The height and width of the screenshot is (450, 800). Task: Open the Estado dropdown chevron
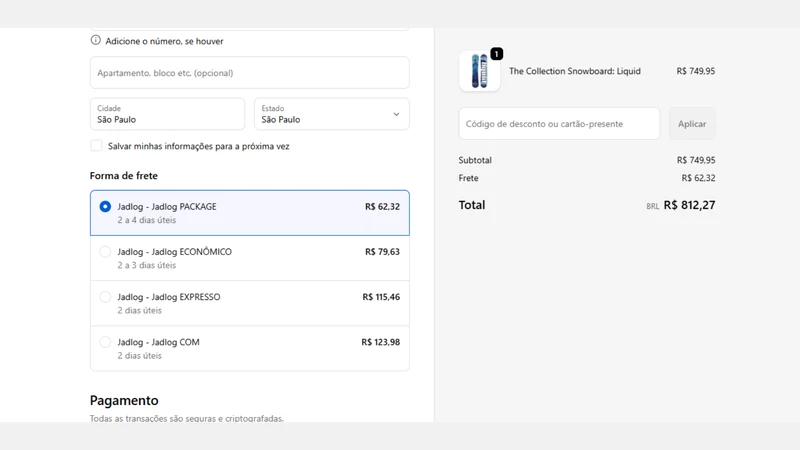coord(396,114)
